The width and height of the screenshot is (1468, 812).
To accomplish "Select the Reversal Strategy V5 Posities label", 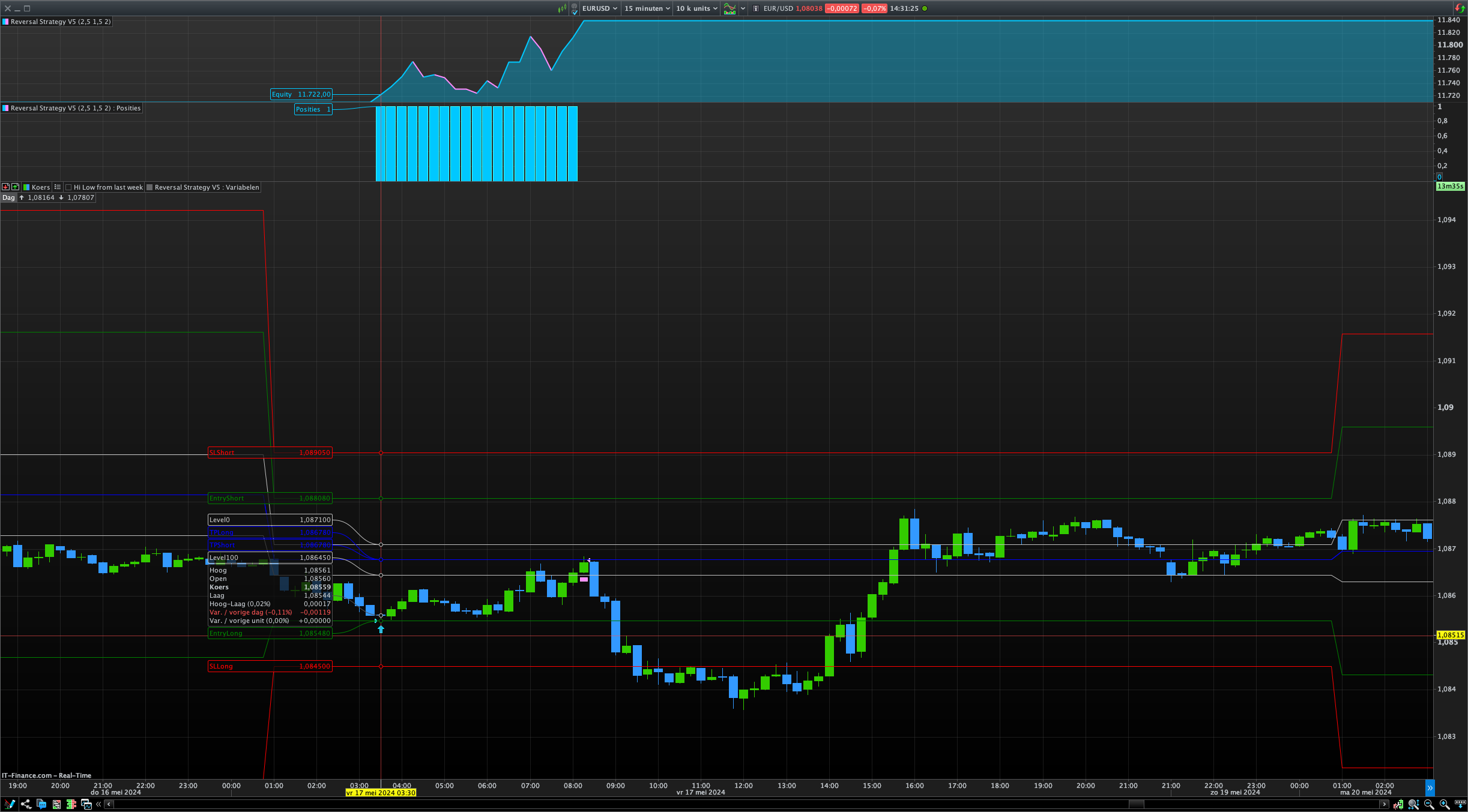I will pos(75,108).
